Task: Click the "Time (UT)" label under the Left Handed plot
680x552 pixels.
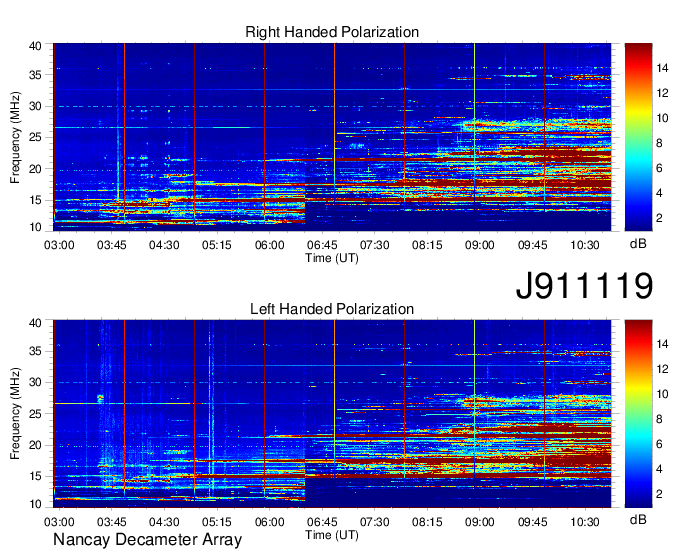Action: 332,535
